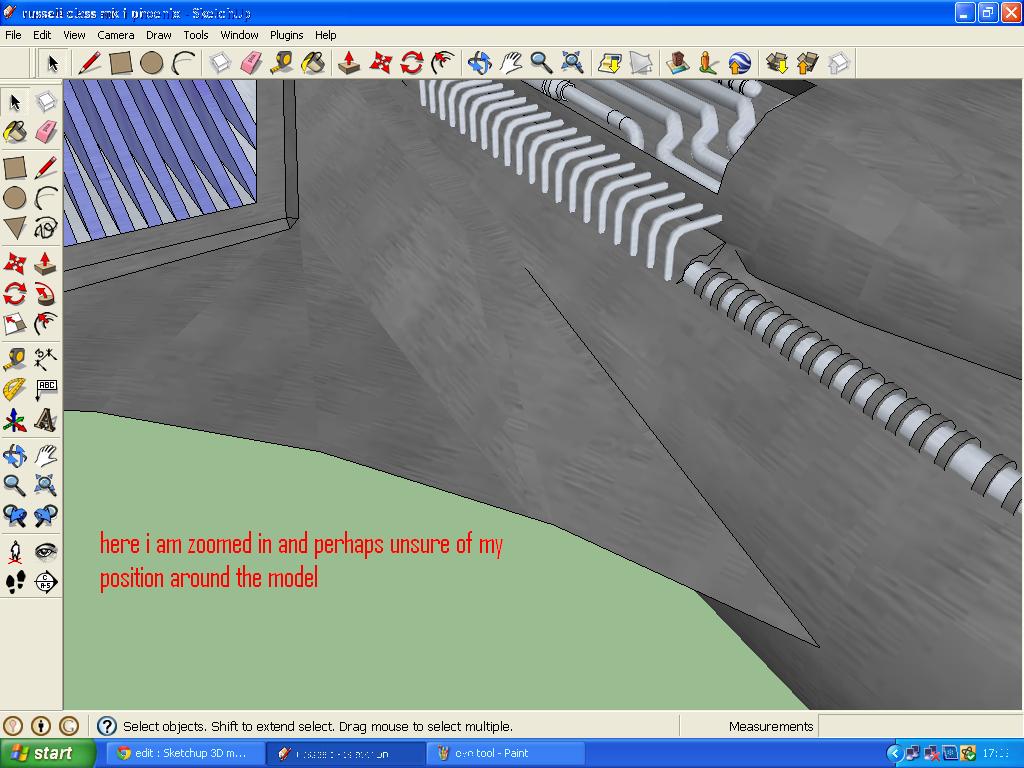Screen dimensions: 1024x768
Task: Open the Tools menu
Action: point(195,35)
